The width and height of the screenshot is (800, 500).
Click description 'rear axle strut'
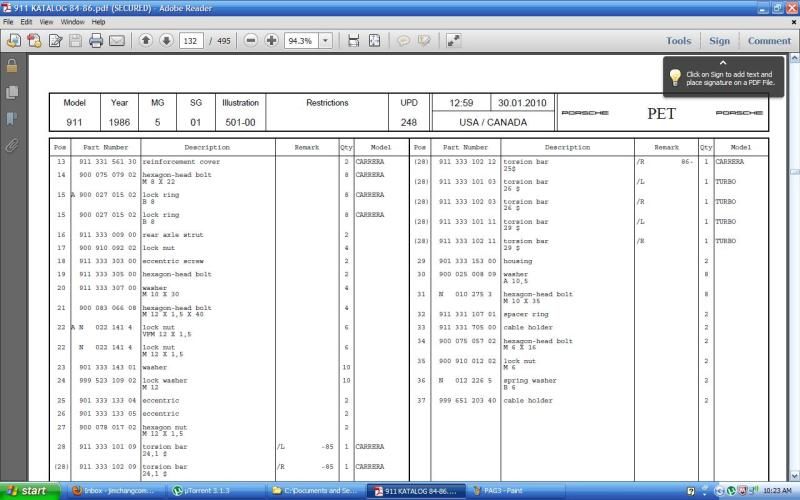(173, 235)
